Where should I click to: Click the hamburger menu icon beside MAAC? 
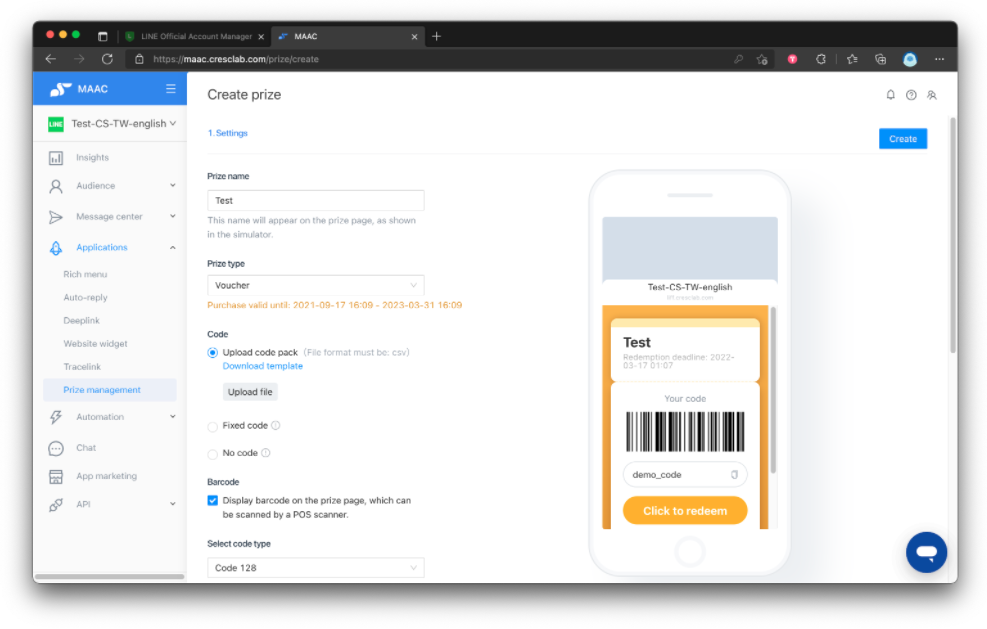click(x=171, y=89)
